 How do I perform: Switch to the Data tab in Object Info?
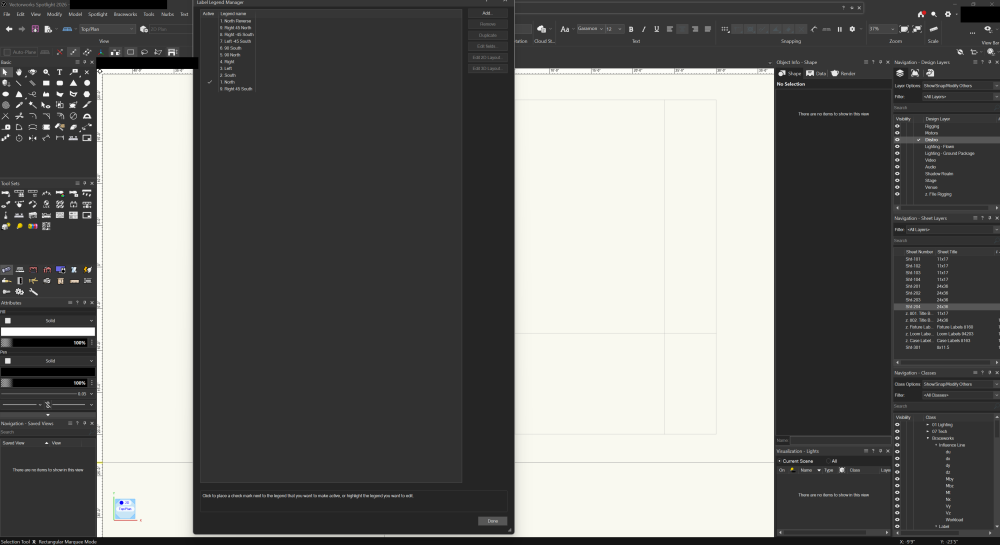818,73
